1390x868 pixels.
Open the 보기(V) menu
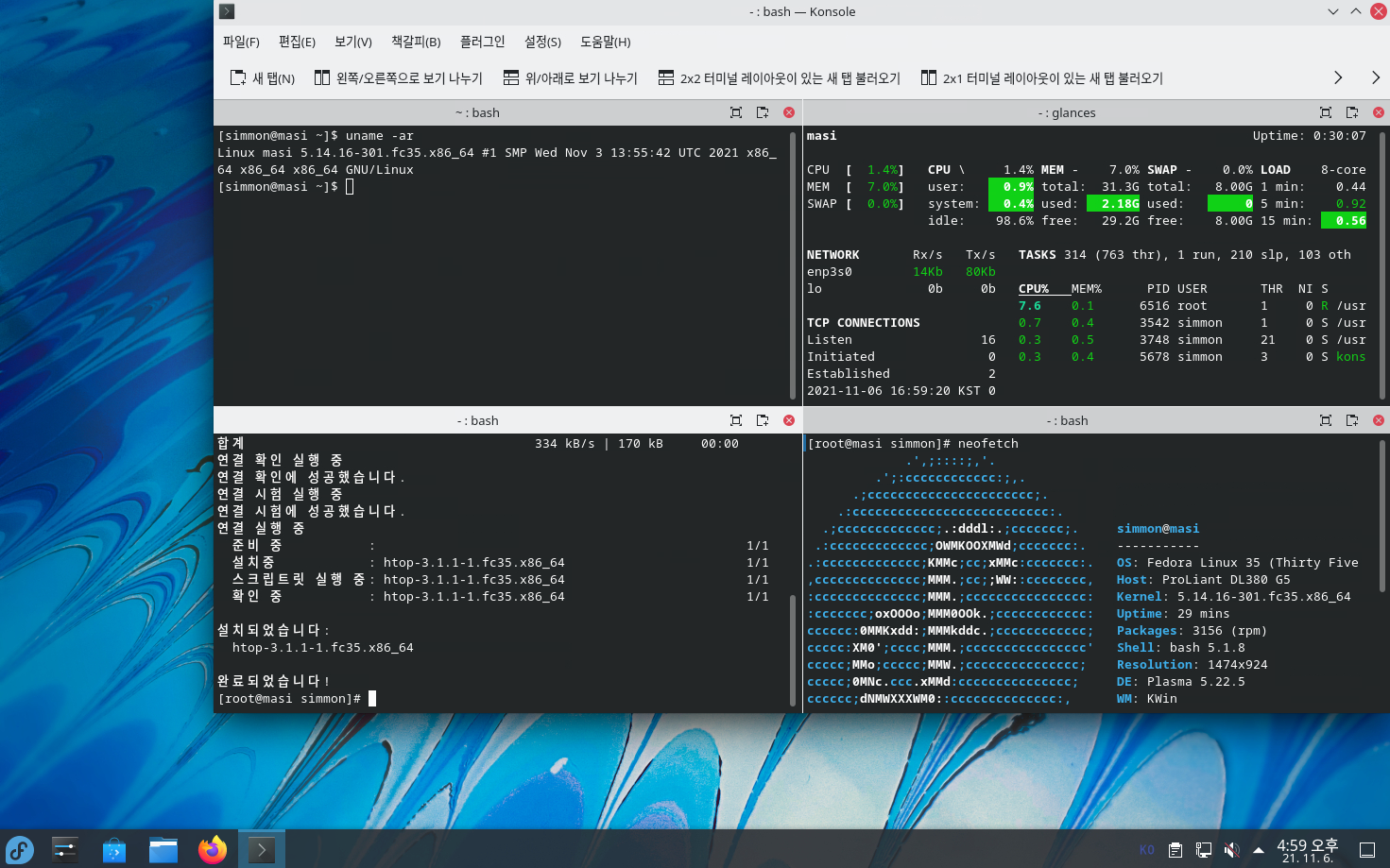[353, 42]
